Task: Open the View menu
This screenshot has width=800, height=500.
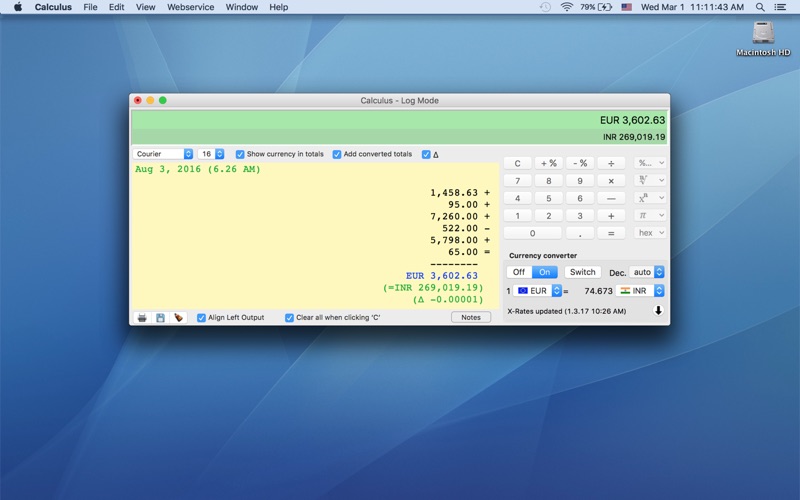Action: pyautogui.click(x=145, y=7)
